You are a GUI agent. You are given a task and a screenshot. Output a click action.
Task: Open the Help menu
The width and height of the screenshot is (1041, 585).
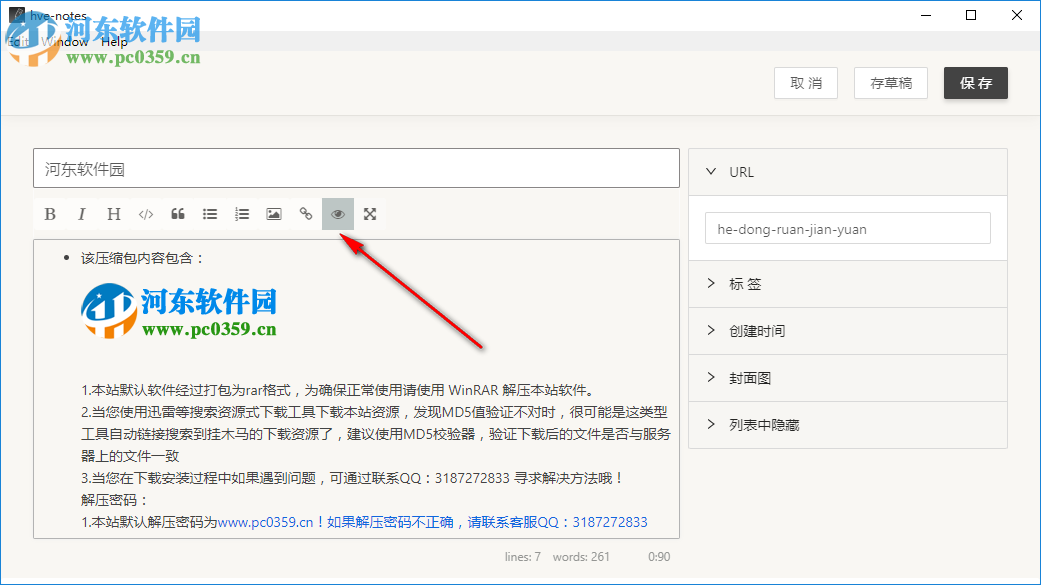[x=114, y=42]
